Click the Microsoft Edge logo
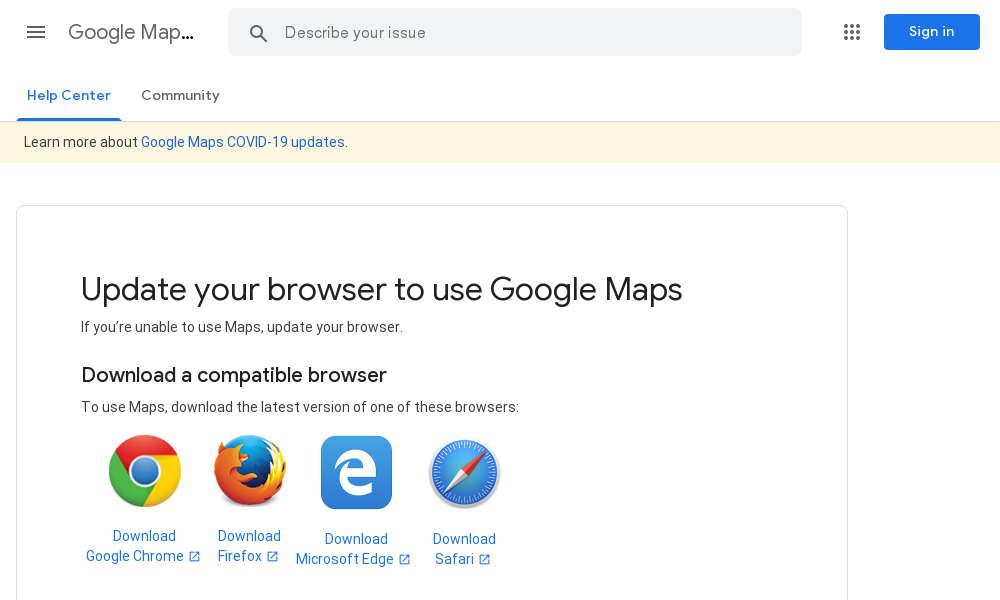The image size is (1000, 600). click(357, 472)
